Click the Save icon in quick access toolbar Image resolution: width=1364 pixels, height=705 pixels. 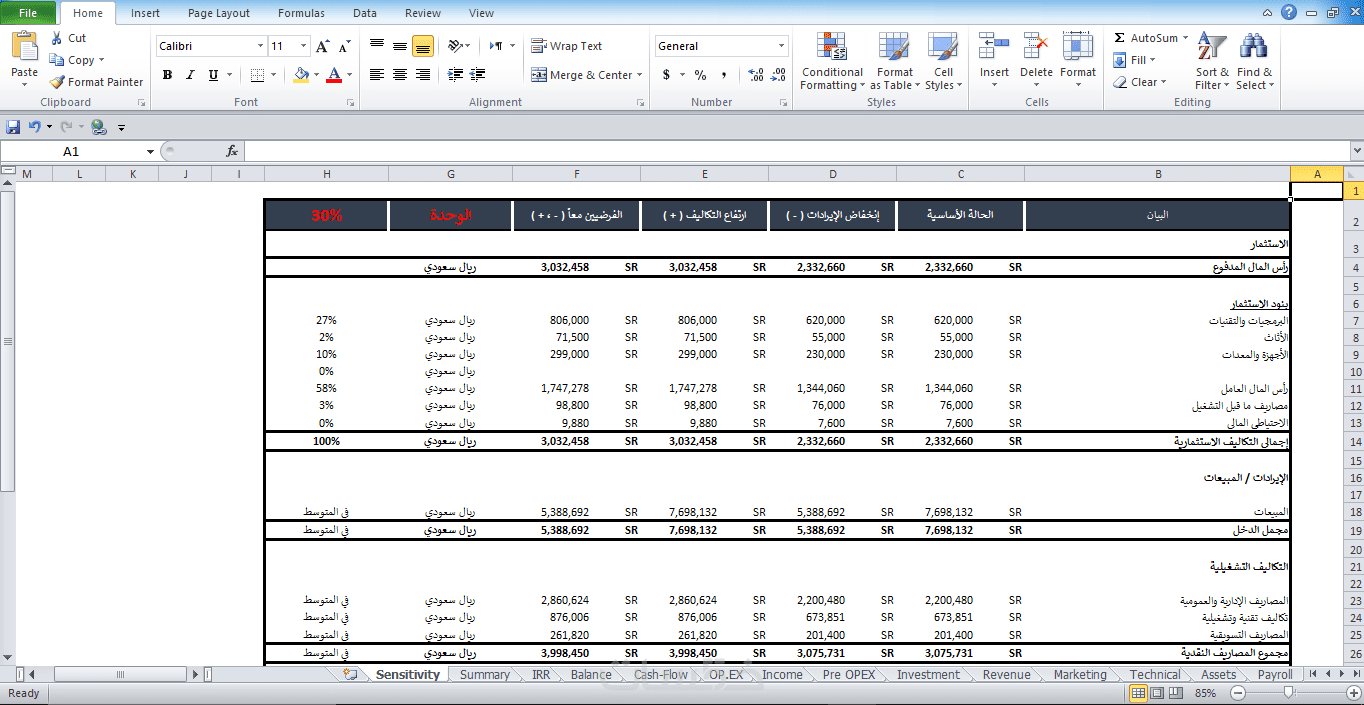pos(13,127)
